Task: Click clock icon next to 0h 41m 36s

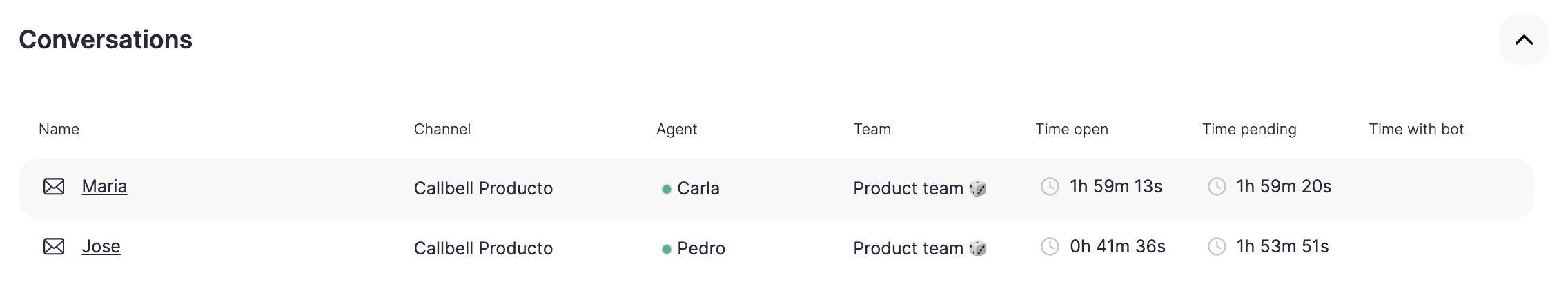Action: pyautogui.click(x=1050, y=246)
